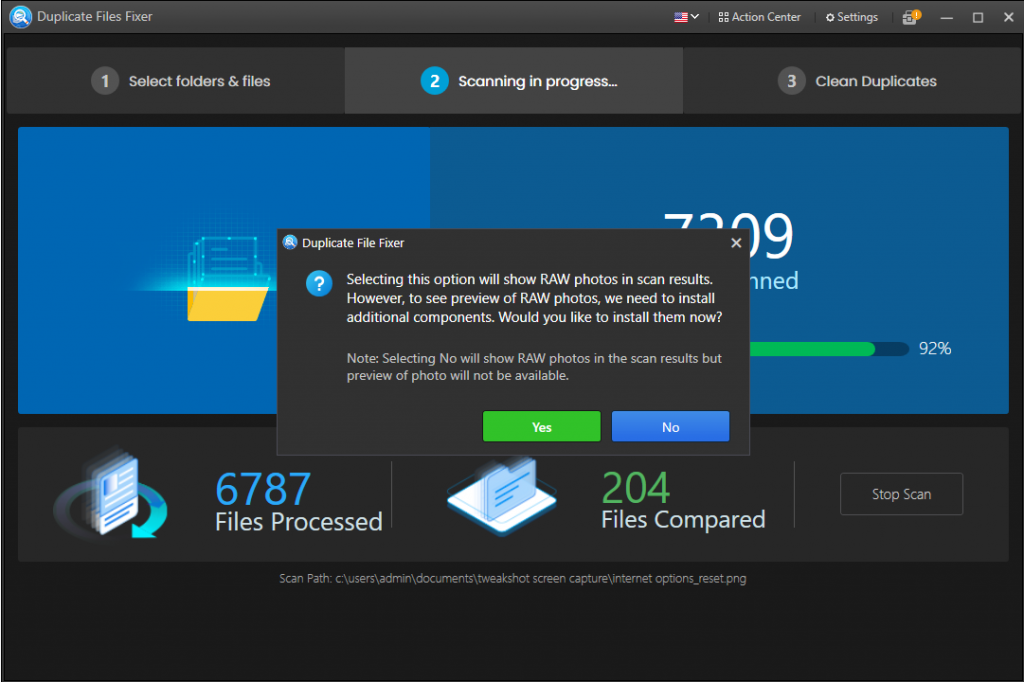Viewport: 1024px width, 682px height.
Task: Click the Files Processed label
Action: click(x=298, y=522)
